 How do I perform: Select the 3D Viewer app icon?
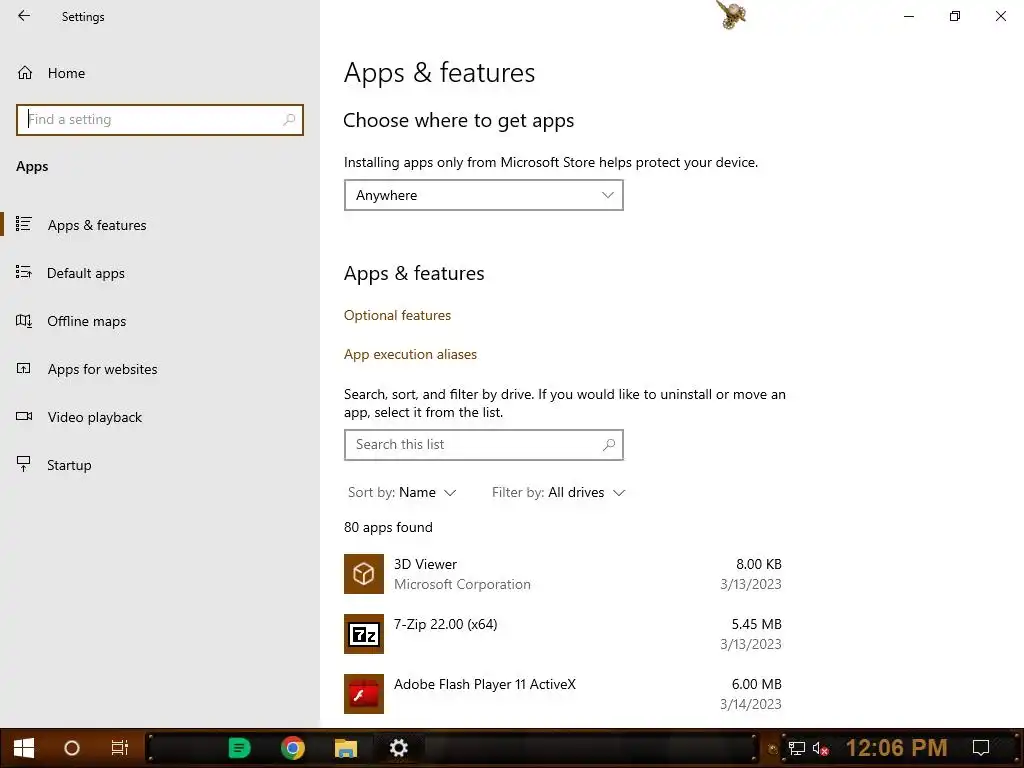[364, 574]
